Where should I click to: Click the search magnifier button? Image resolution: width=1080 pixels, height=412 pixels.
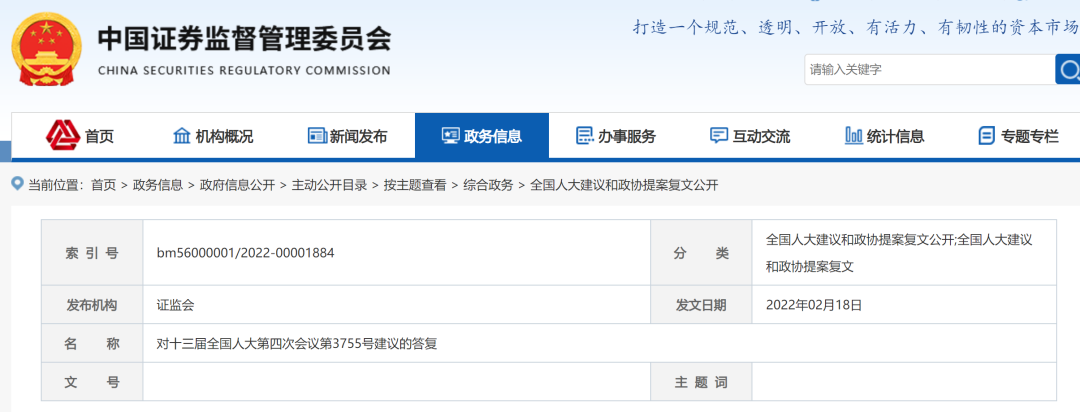tap(1068, 70)
